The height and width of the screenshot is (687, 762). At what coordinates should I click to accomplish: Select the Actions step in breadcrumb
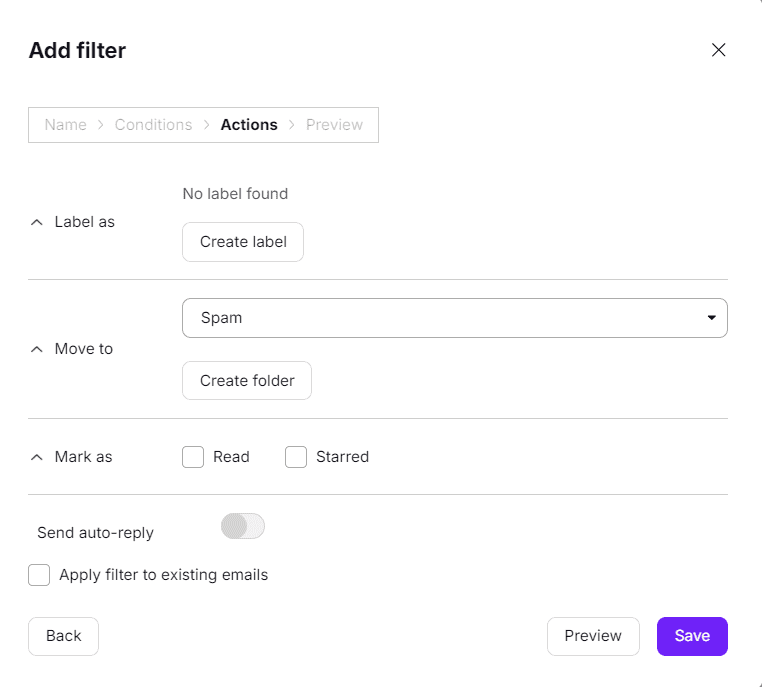click(x=249, y=125)
